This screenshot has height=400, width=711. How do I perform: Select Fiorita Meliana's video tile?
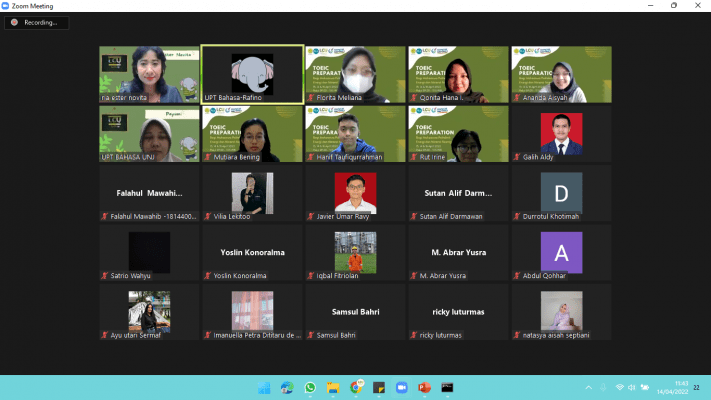(x=355, y=74)
